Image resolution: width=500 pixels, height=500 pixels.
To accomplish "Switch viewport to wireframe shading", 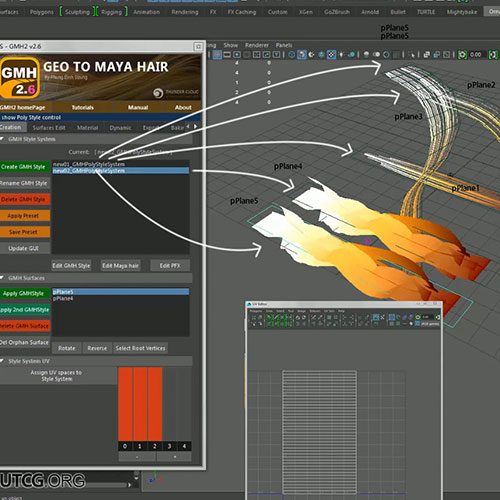I will (291, 54).
